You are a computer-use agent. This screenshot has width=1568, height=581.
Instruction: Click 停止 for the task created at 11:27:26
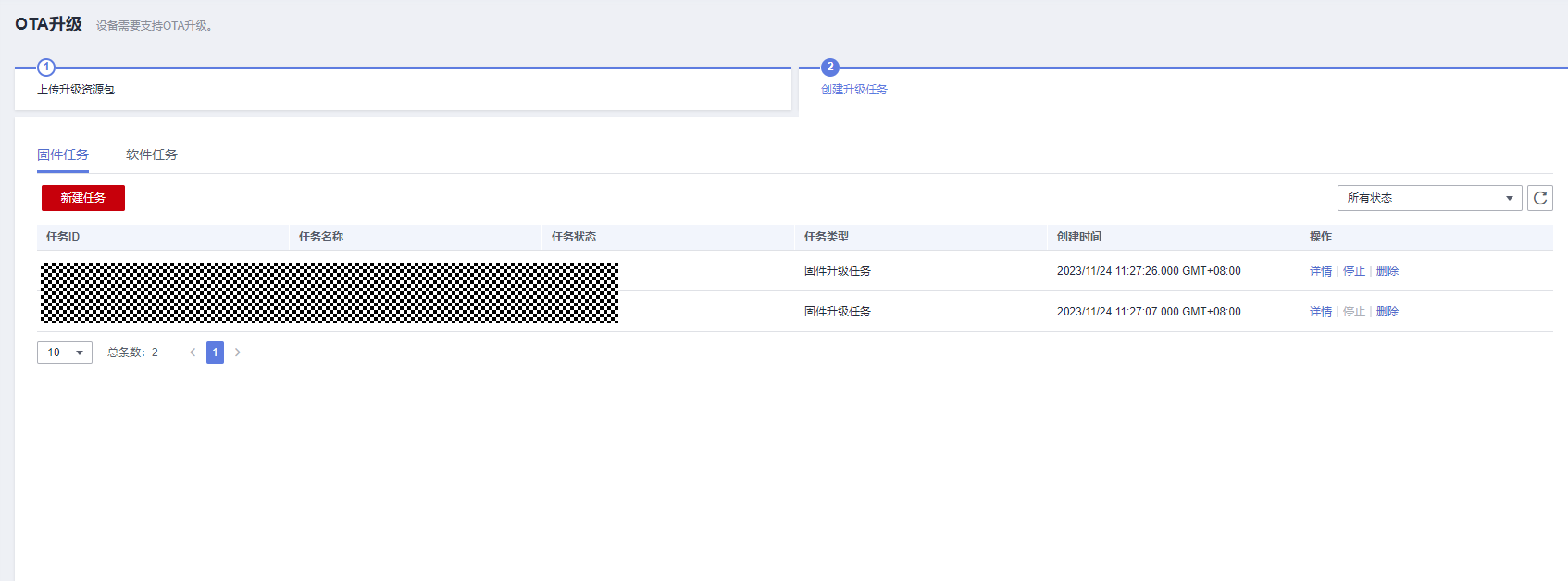coord(1354,271)
